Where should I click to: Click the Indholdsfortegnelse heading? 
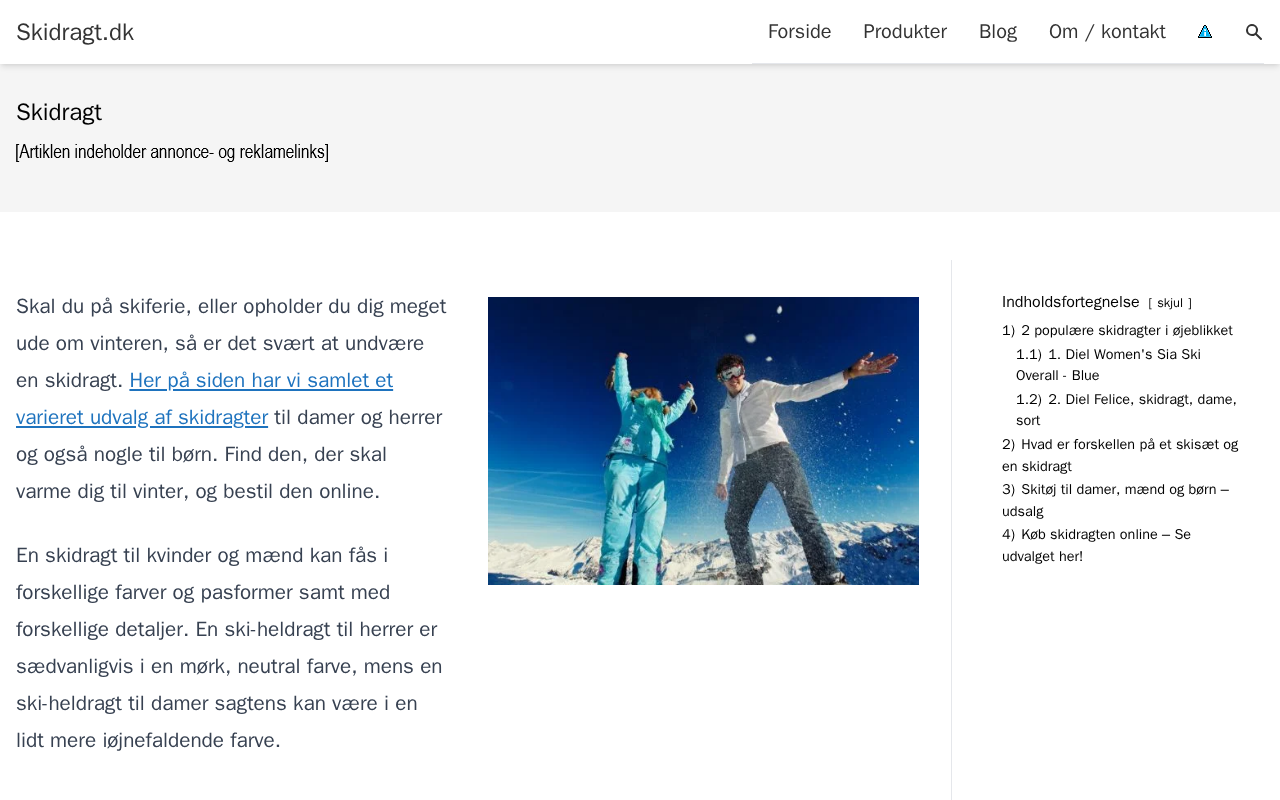(x=1070, y=302)
